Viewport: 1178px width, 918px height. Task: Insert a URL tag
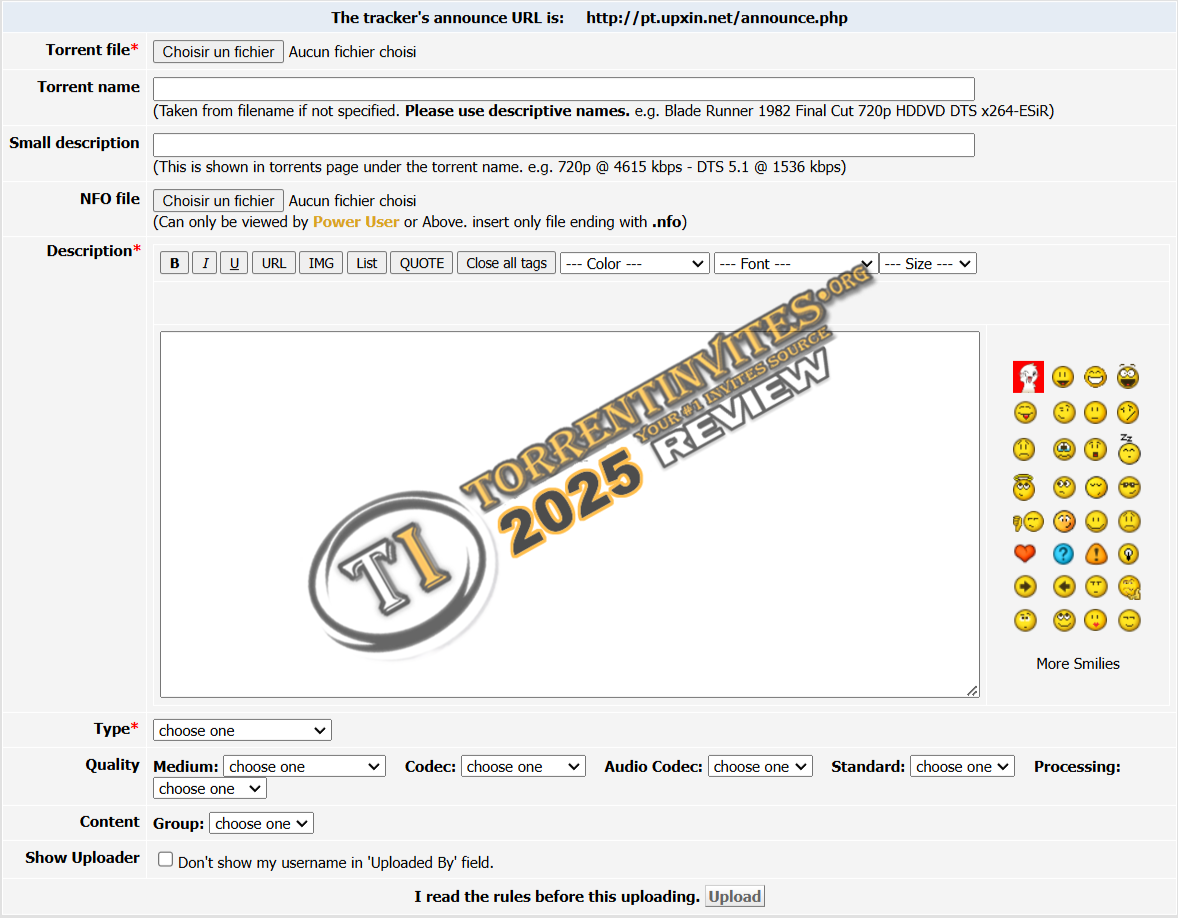pyautogui.click(x=273, y=263)
